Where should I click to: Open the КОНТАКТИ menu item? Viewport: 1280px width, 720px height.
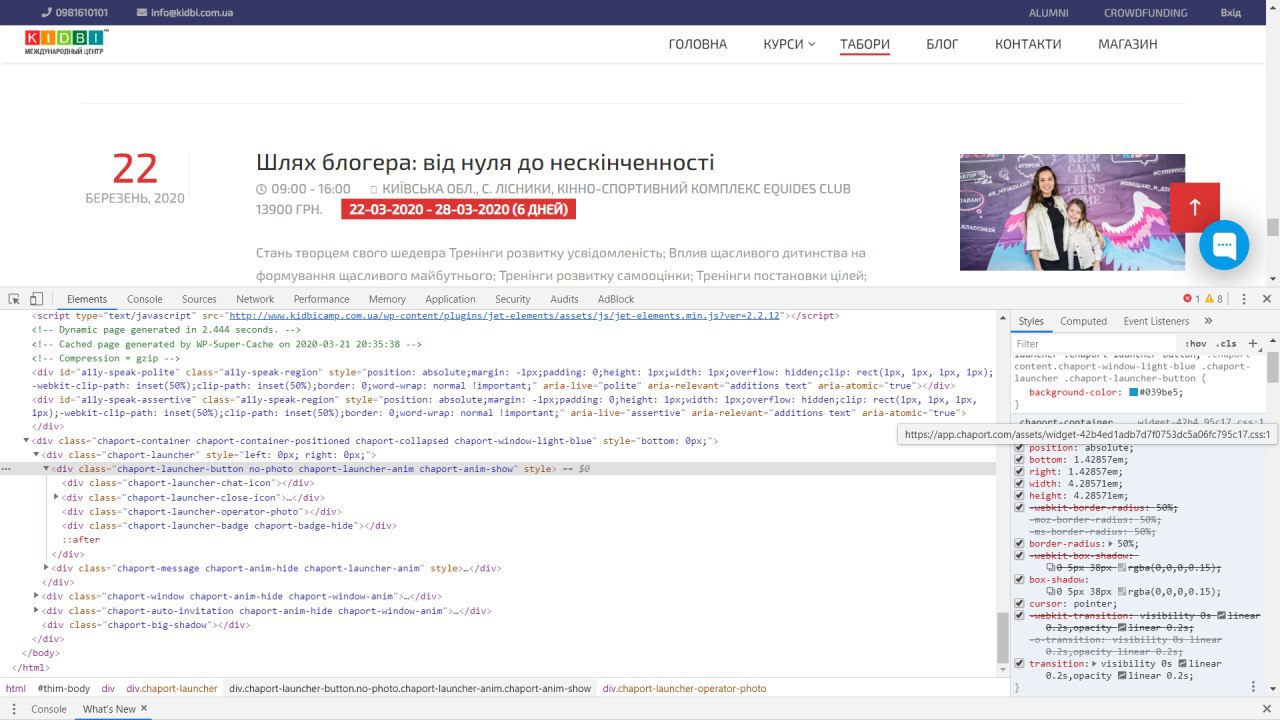coord(1028,44)
